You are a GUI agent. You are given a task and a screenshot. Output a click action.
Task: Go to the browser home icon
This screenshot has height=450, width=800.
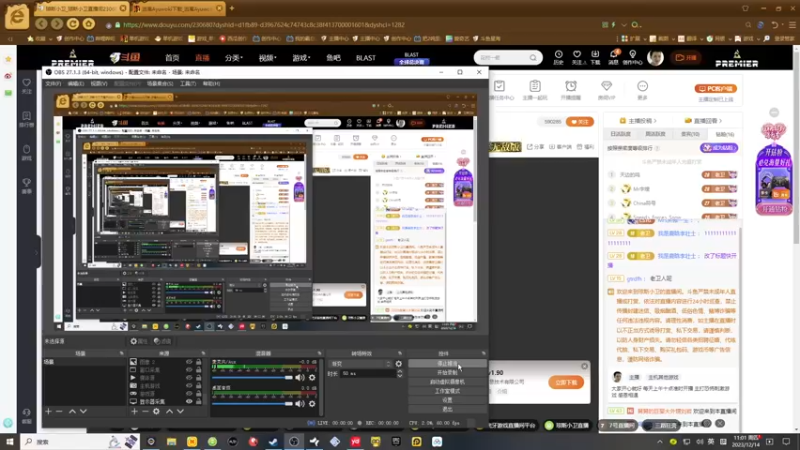(x=89, y=24)
